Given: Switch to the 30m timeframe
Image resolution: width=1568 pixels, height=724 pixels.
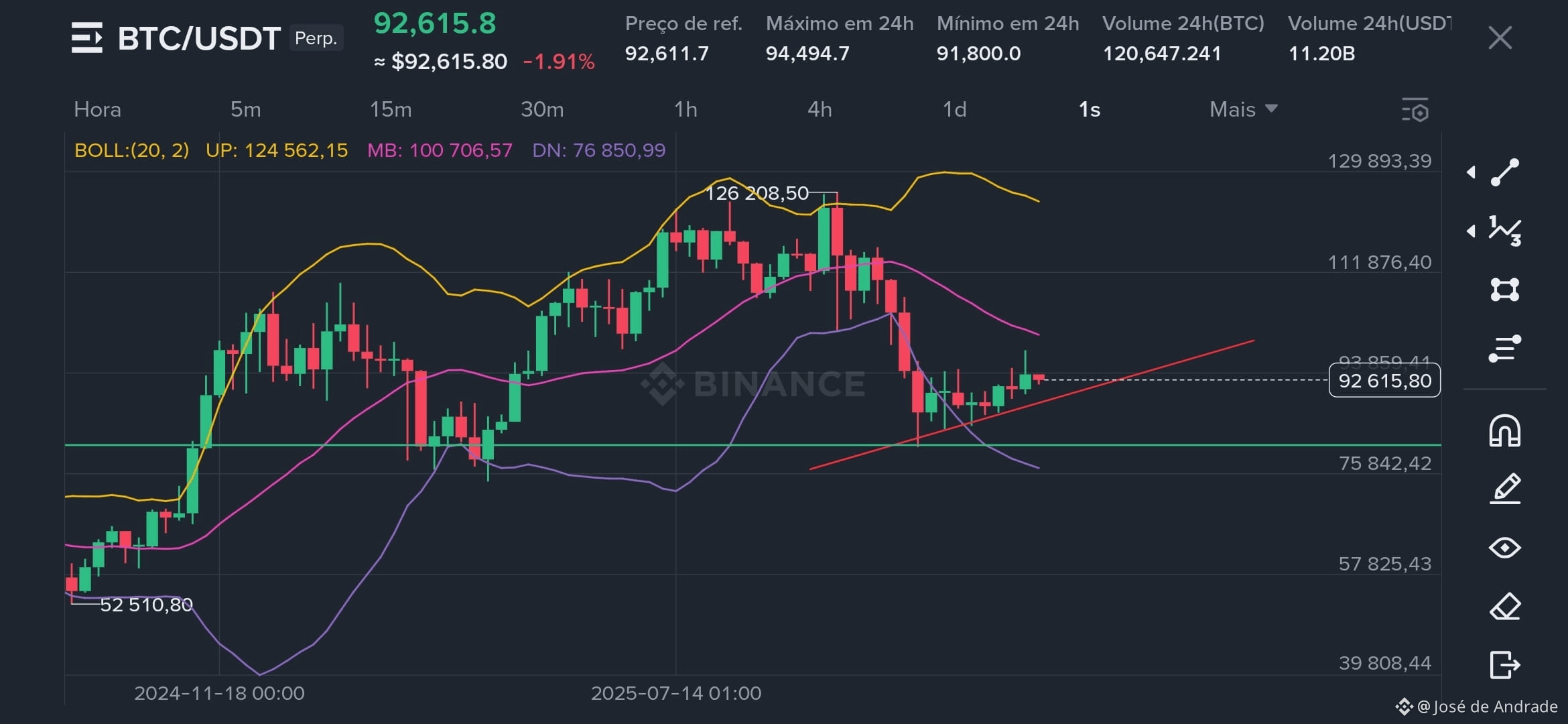Looking at the screenshot, I should (x=542, y=109).
